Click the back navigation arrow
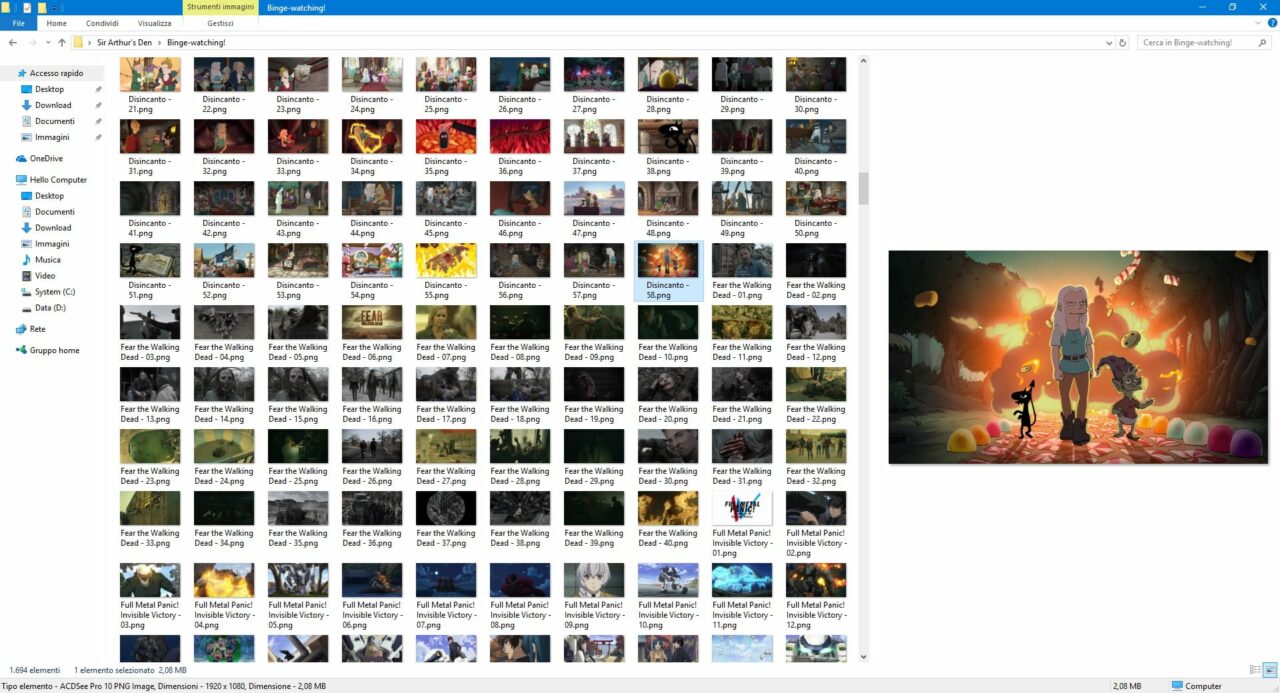1280x693 pixels. tap(13, 43)
